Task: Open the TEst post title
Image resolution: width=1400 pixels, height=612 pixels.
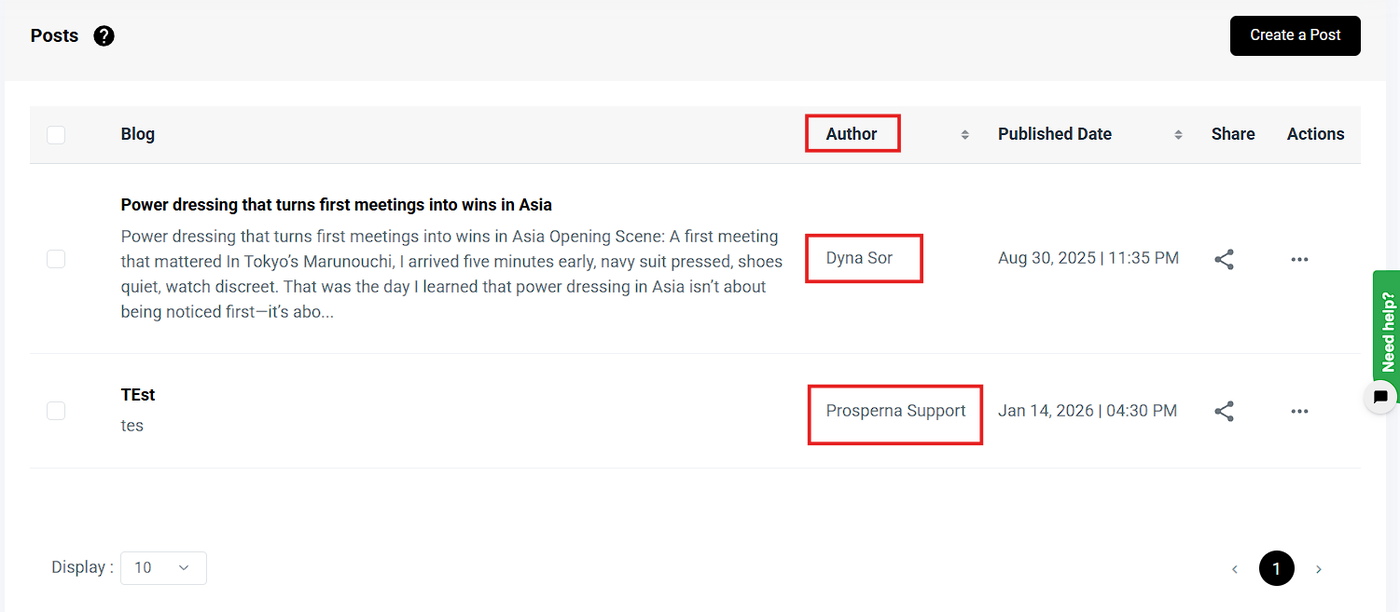Action: pos(138,395)
